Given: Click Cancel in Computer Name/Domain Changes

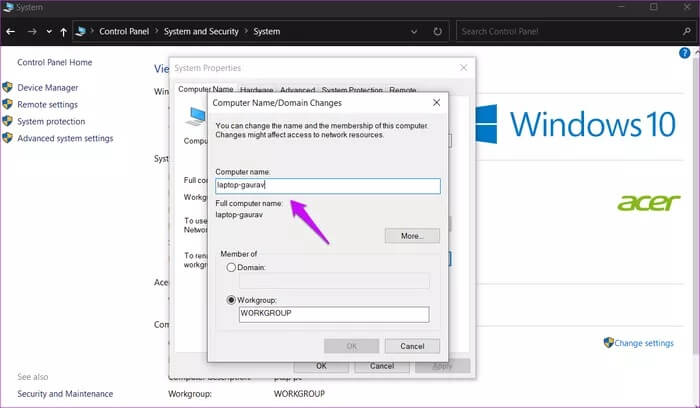Looking at the screenshot, I should click(412, 346).
